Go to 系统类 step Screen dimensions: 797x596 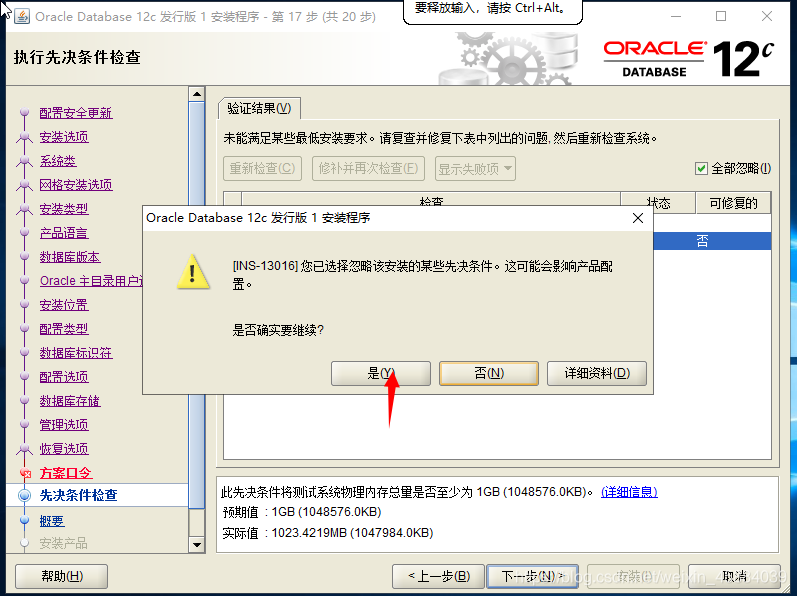58,161
